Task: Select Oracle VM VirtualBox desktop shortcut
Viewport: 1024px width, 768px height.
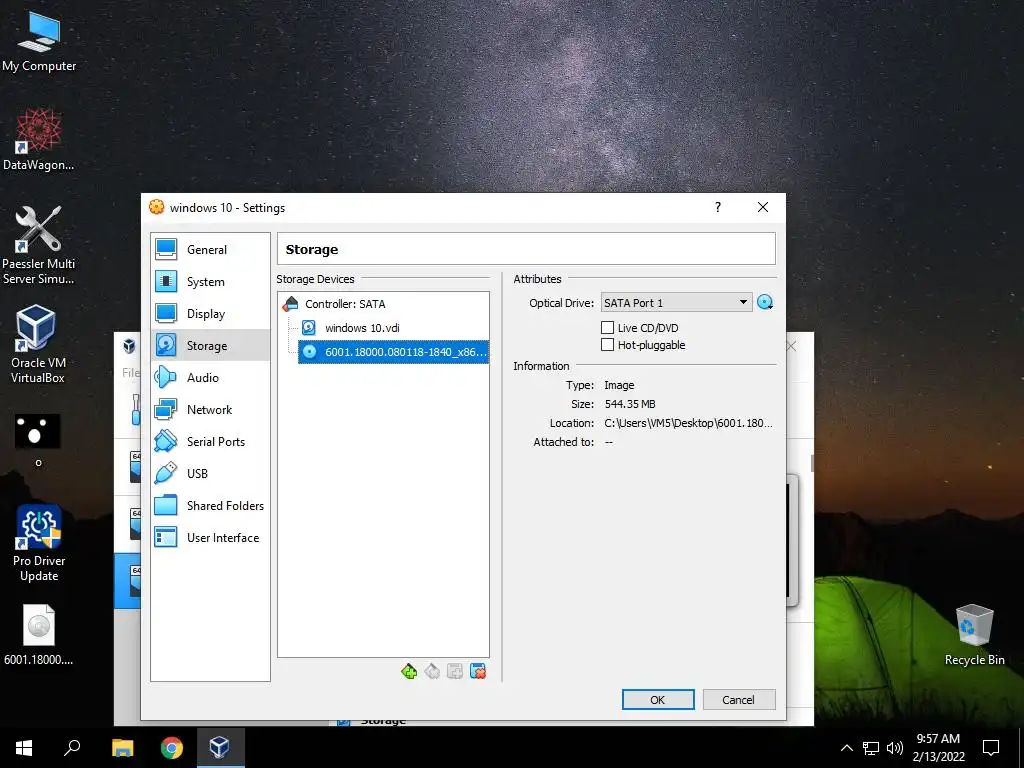Action: [37, 344]
